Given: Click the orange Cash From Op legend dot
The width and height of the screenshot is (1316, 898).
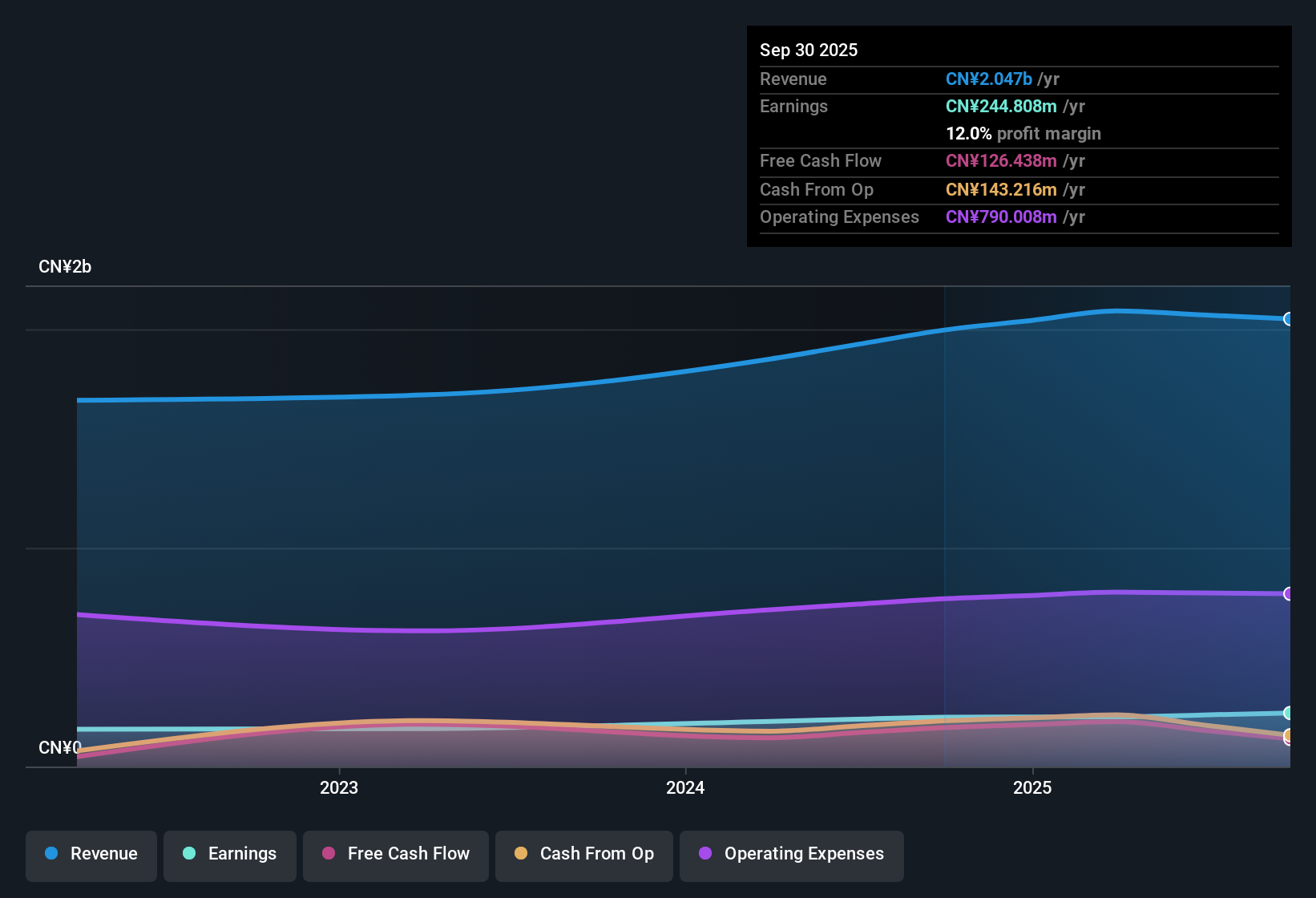Looking at the screenshot, I should (521, 854).
